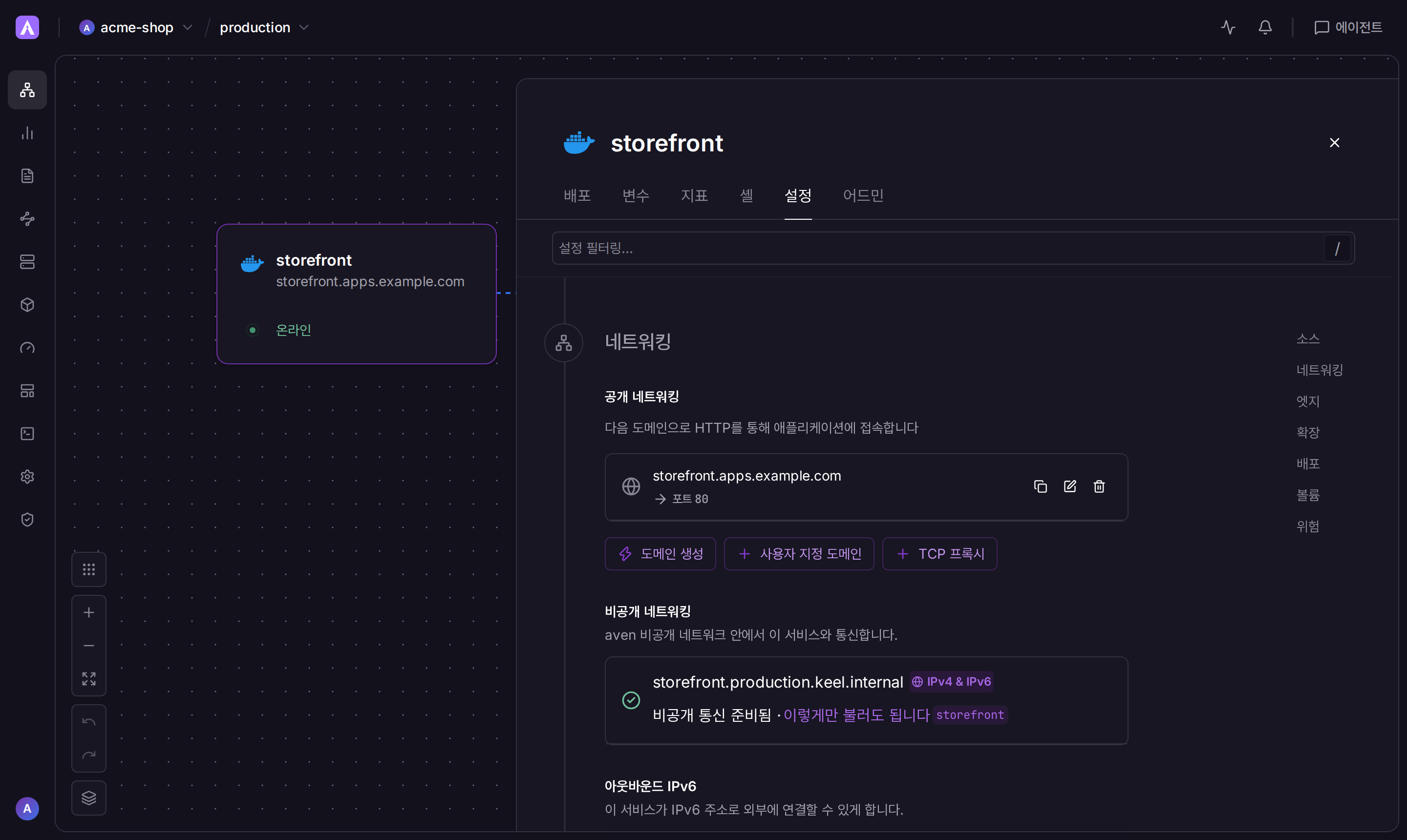Jump to 확장 section in side index
The width and height of the screenshot is (1407, 840).
[x=1308, y=432]
